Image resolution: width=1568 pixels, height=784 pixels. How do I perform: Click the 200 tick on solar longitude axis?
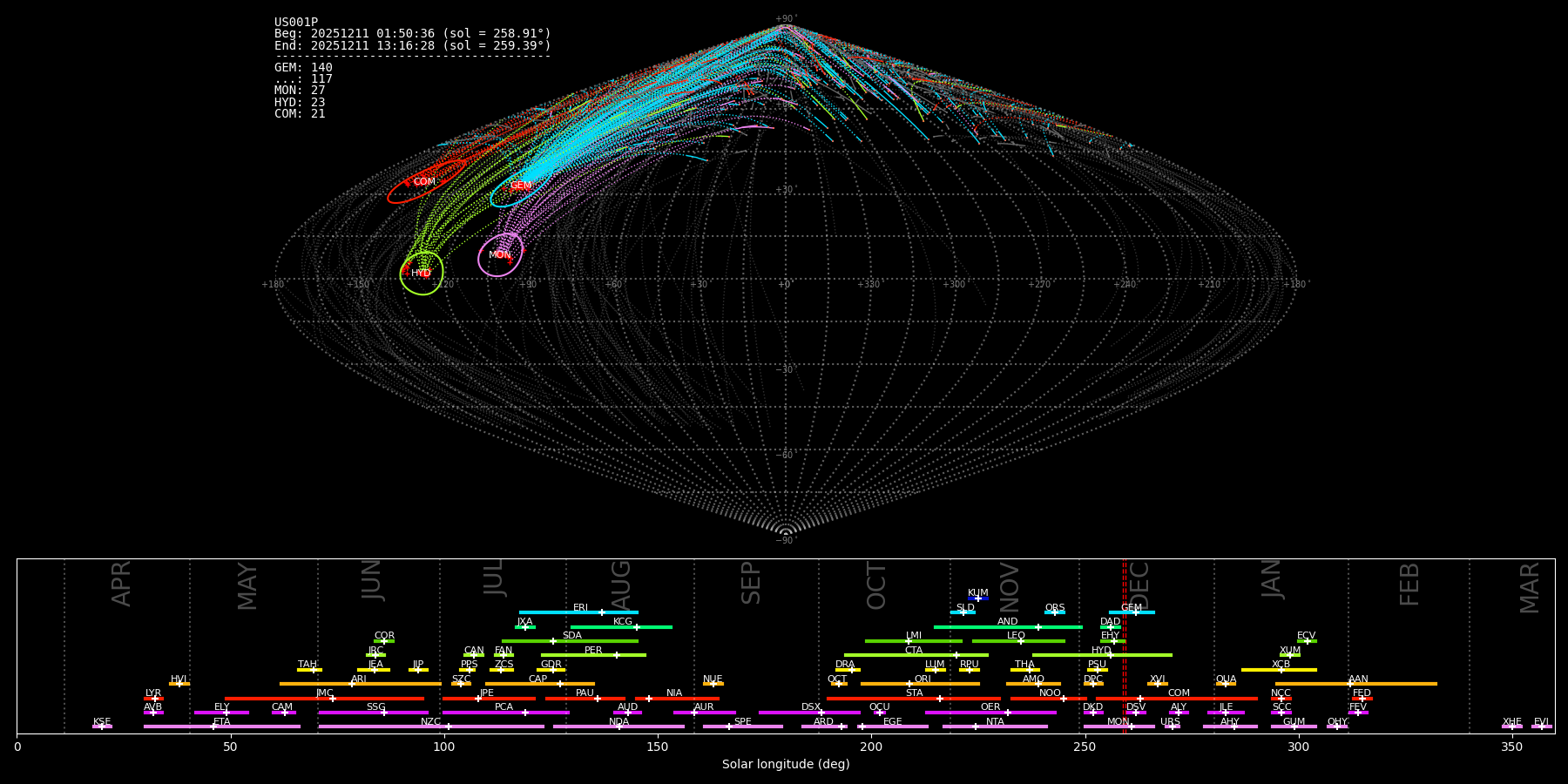coord(871,747)
